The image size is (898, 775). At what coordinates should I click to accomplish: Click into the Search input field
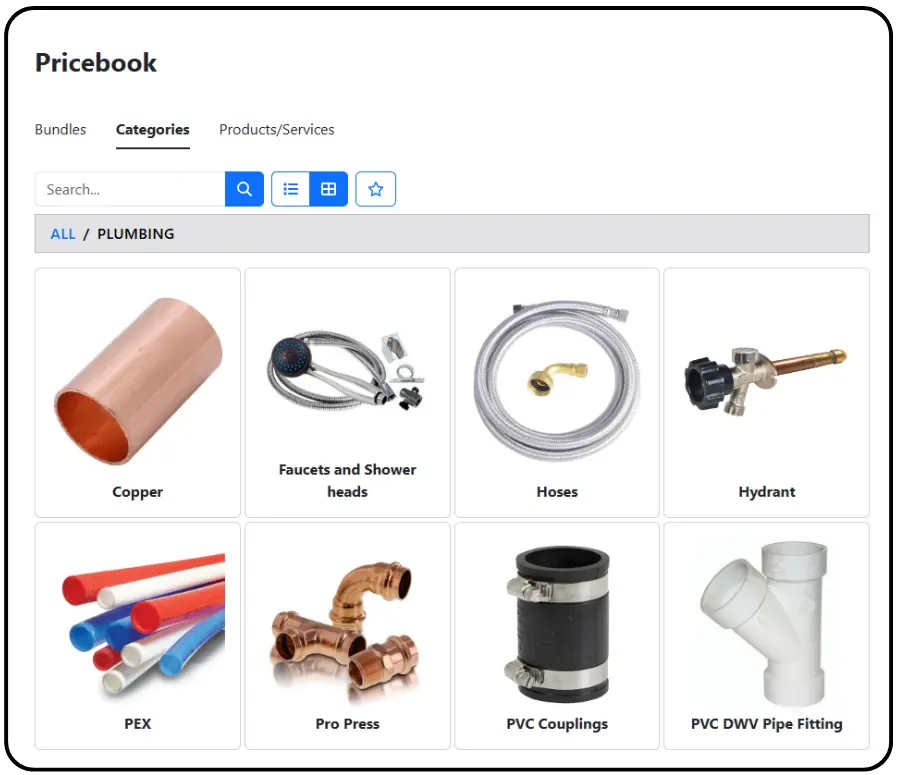(130, 189)
